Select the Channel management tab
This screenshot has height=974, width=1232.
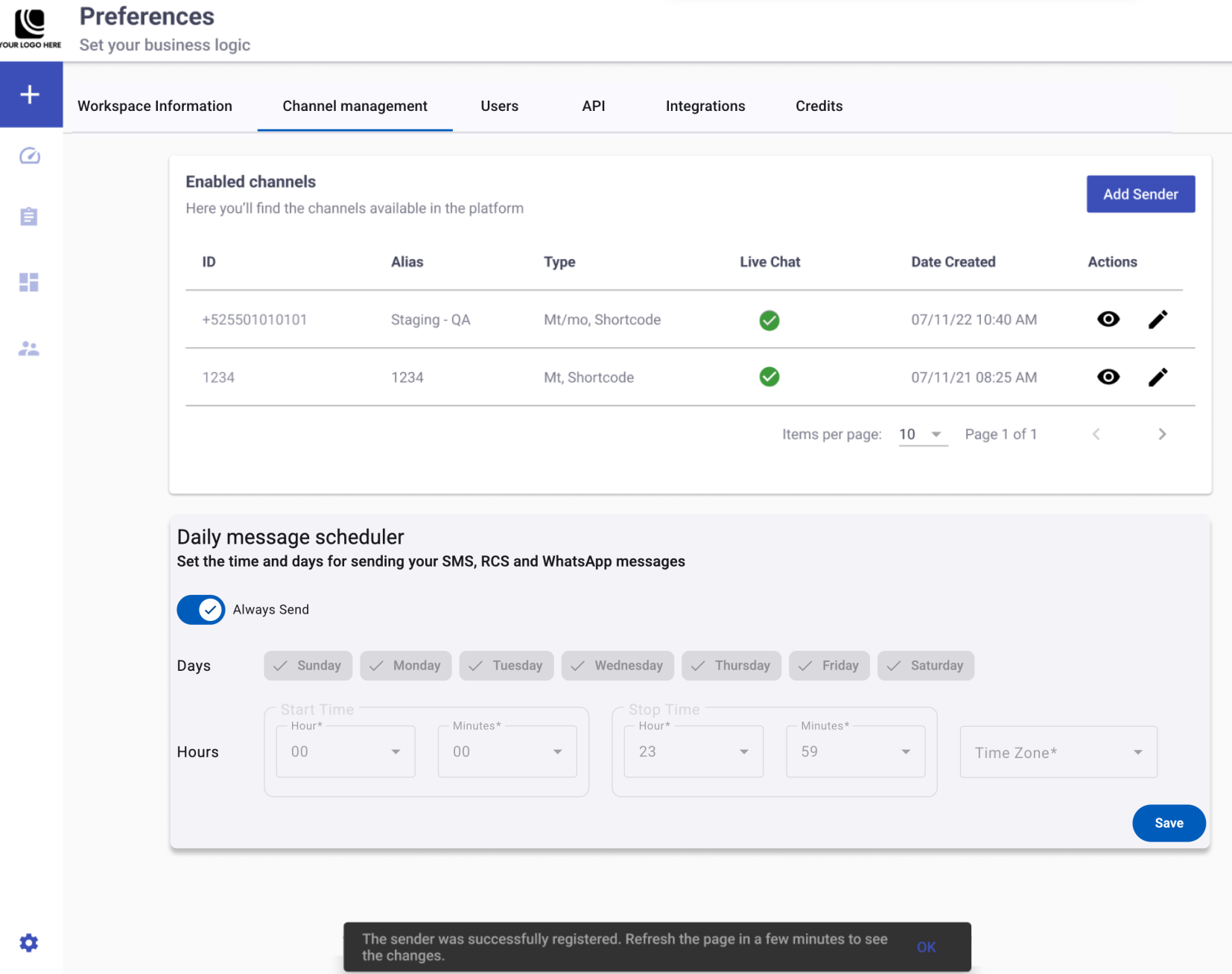[x=355, y=106]
